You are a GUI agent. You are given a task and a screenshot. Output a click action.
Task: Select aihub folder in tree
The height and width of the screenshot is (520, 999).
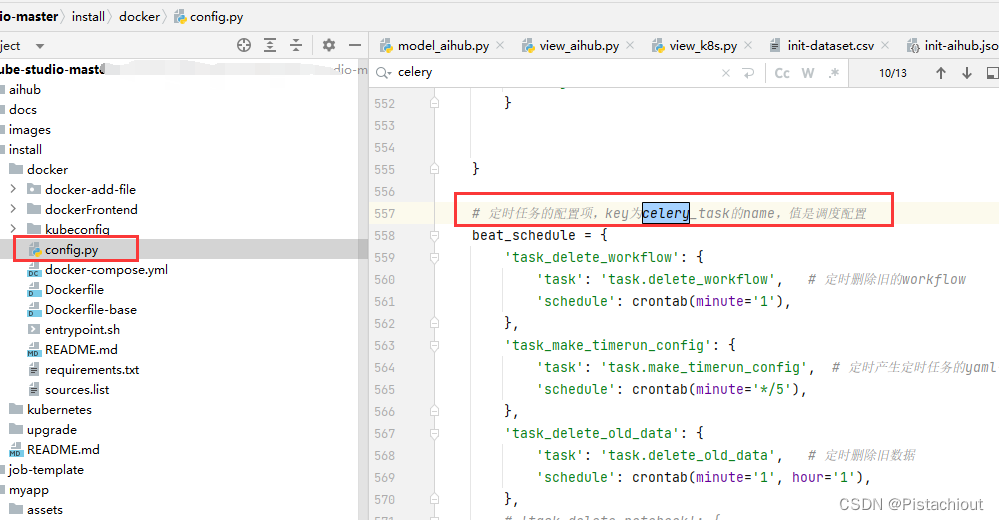coord(25,90)
